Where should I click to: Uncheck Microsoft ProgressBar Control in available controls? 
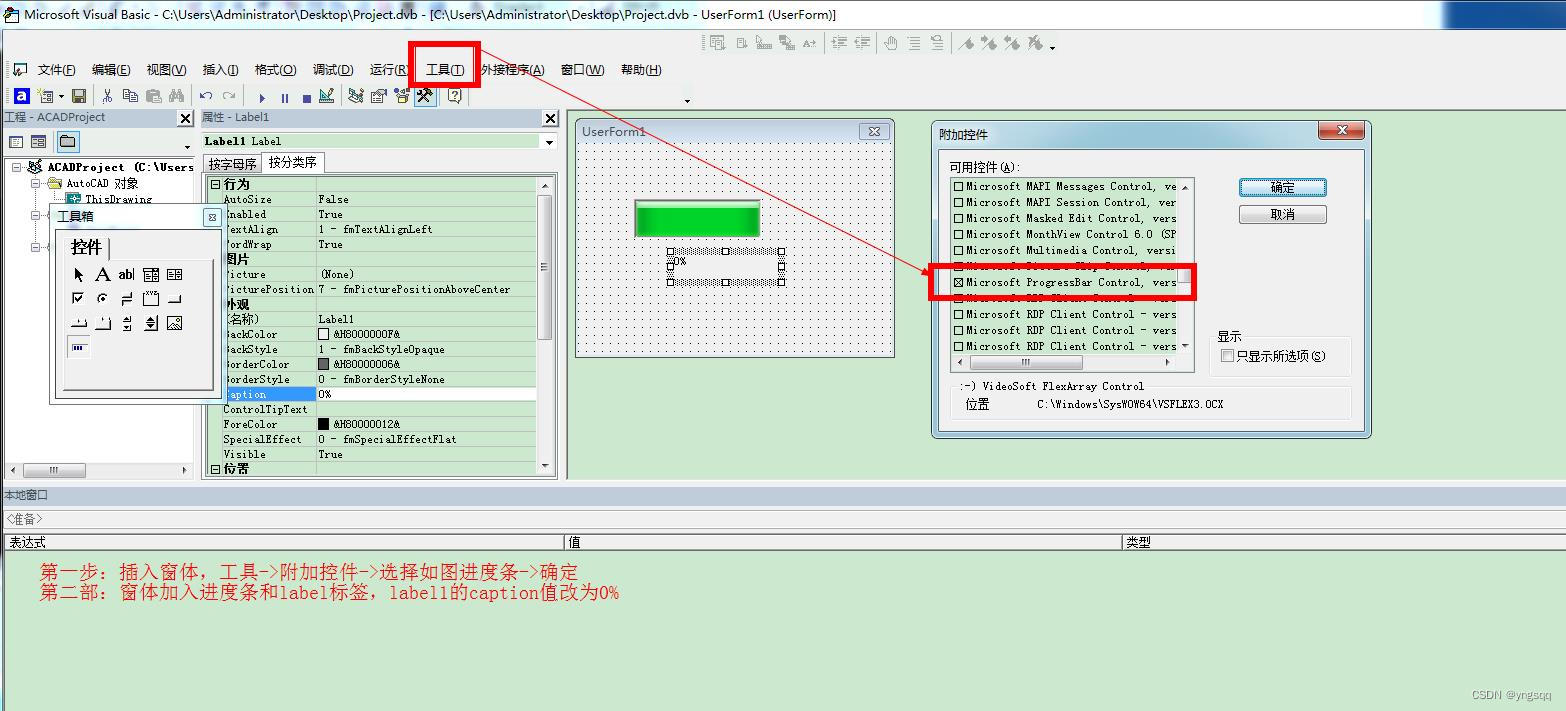959,282
